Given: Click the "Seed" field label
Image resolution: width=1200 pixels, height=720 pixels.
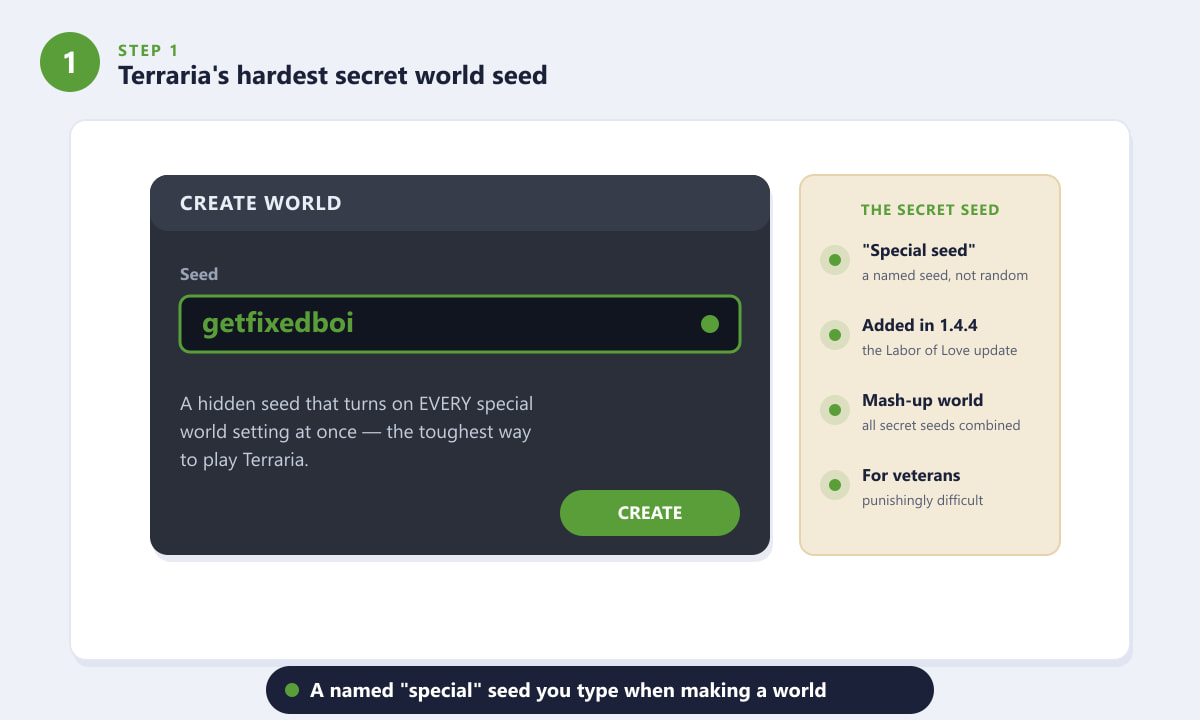Looking at the screenshot, I should (x=199, y=274).
